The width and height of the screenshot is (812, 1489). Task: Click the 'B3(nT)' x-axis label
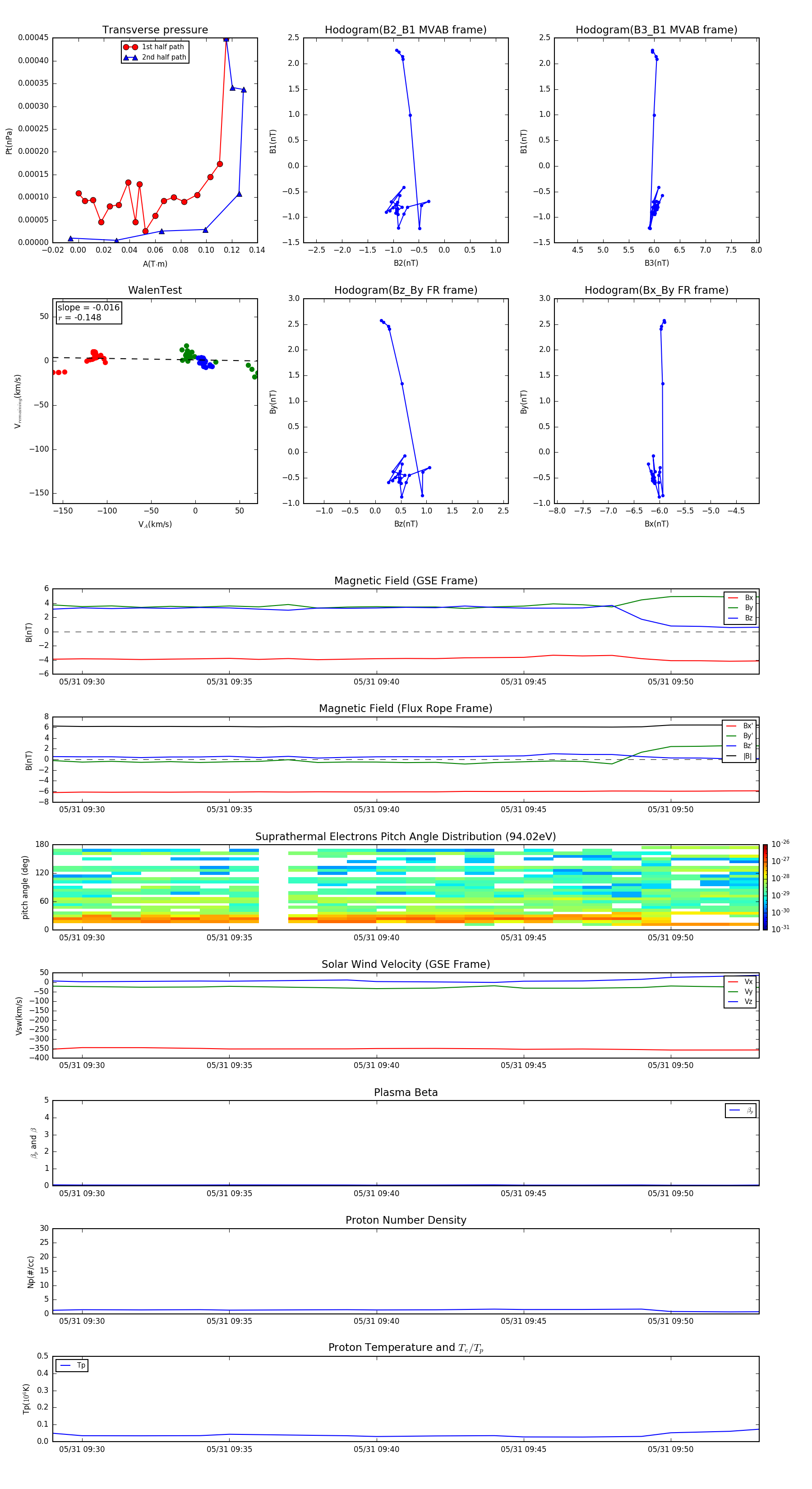click(x=656, y=263)
